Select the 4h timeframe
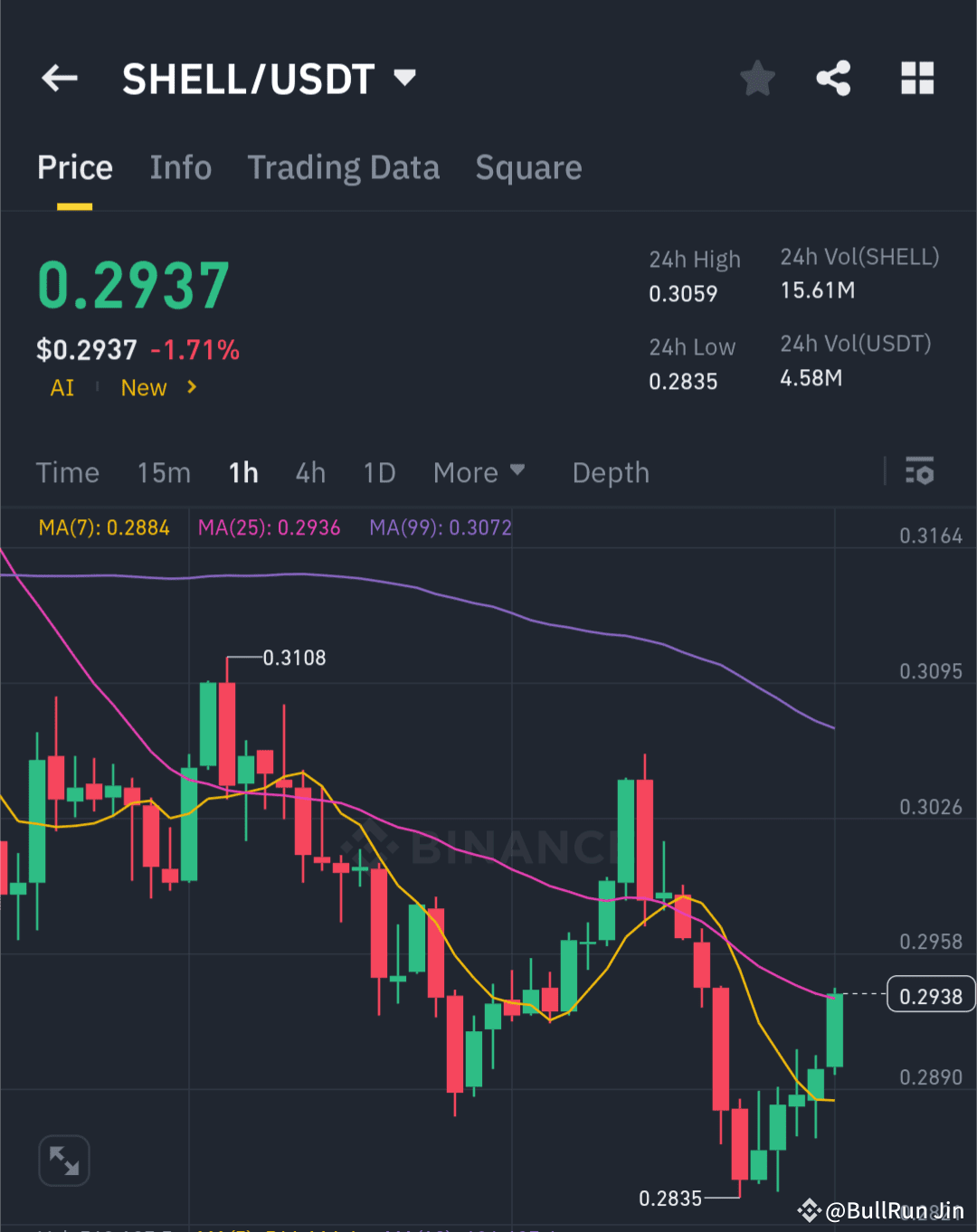This screenshot has height=1232, width=977. pyautogui.click(x=310, y=473)
